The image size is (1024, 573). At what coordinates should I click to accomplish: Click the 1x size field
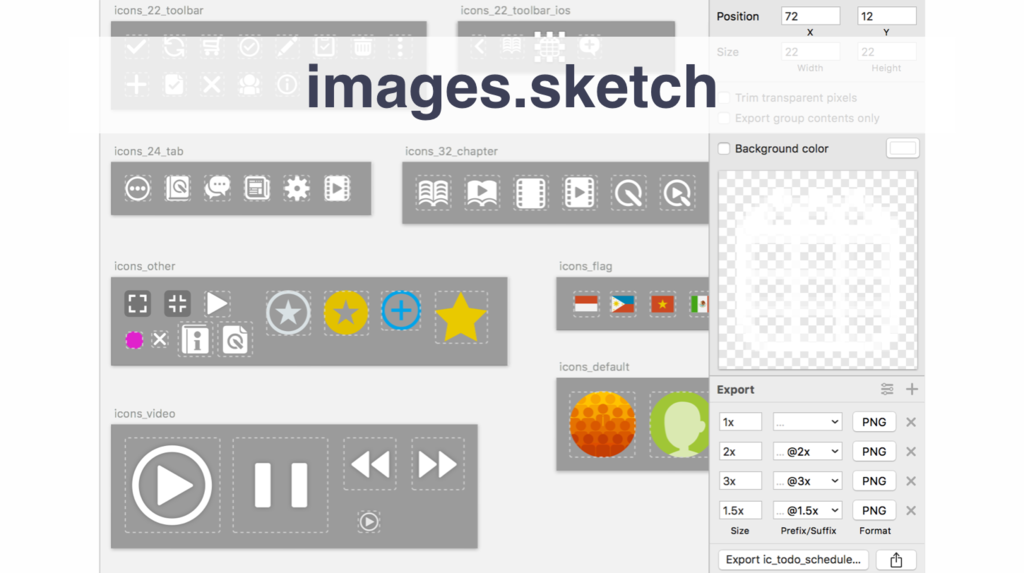tap(740, 422)
